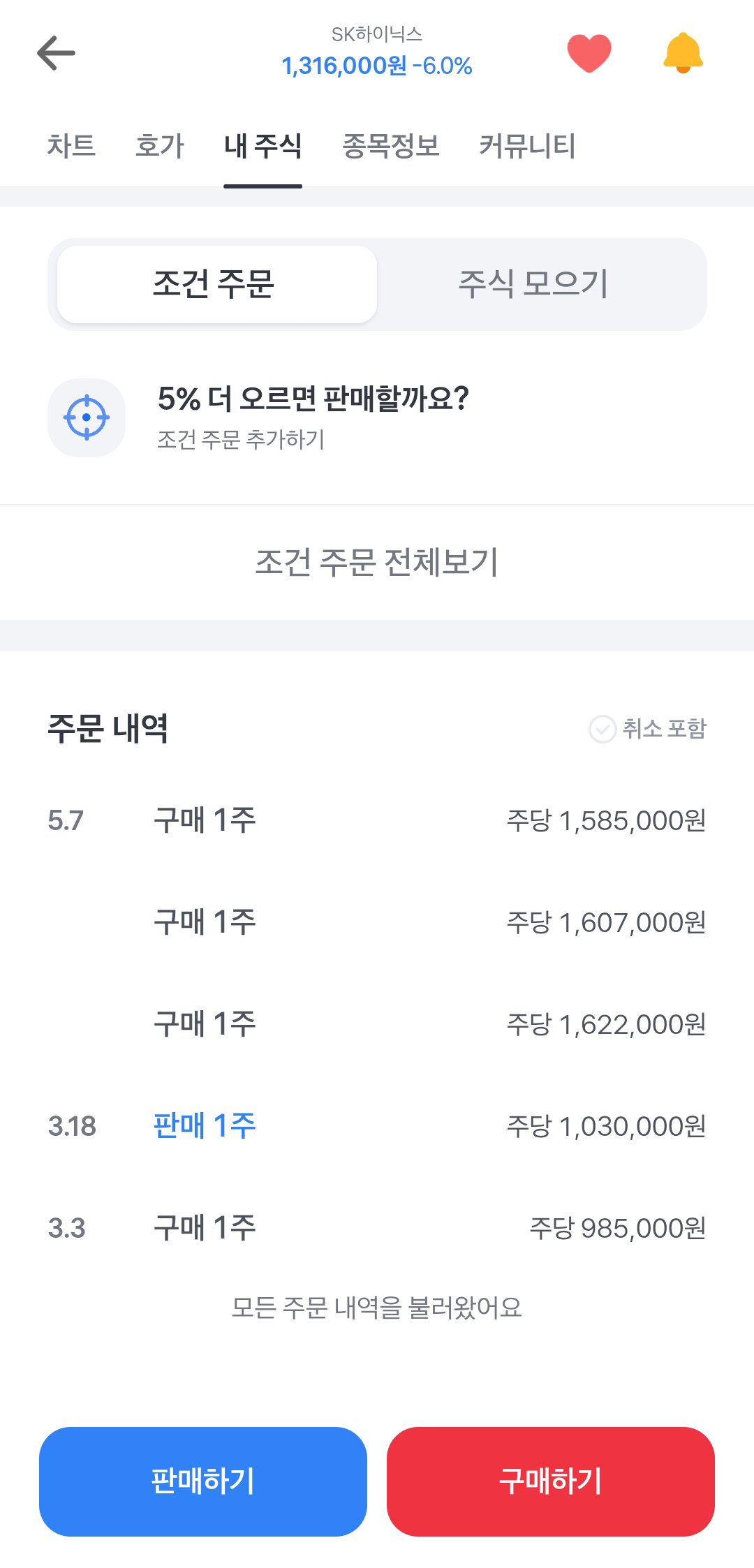Tap the back arrow icon

56,53
